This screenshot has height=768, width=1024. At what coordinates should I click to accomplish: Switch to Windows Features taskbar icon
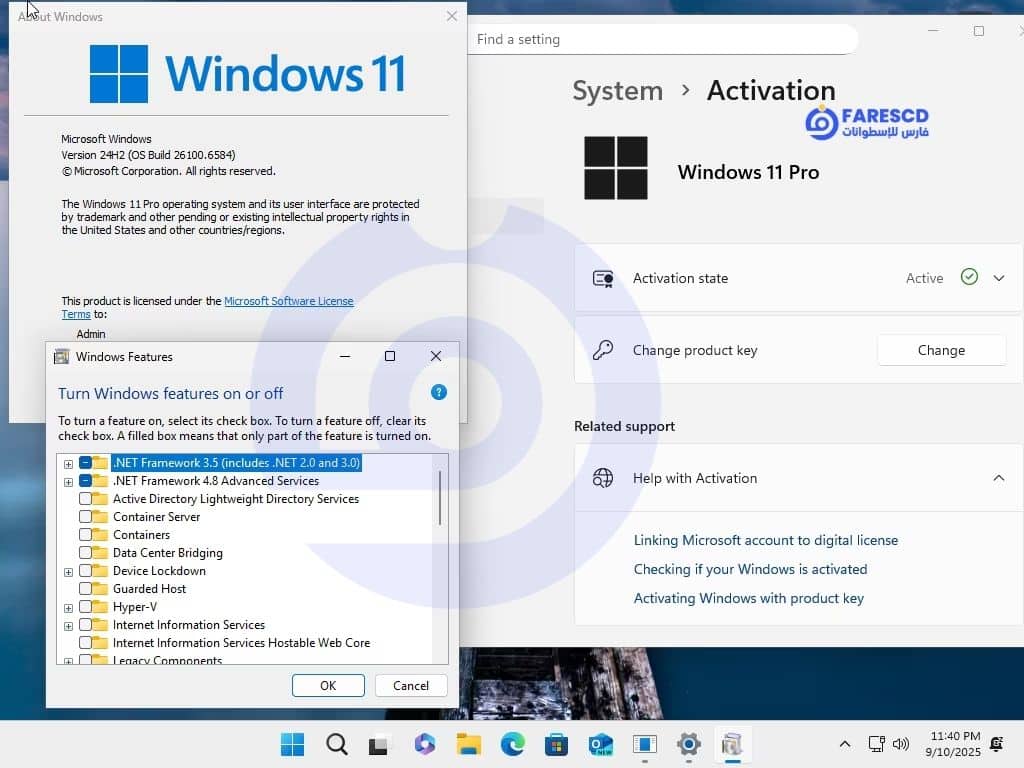[732, 744]
